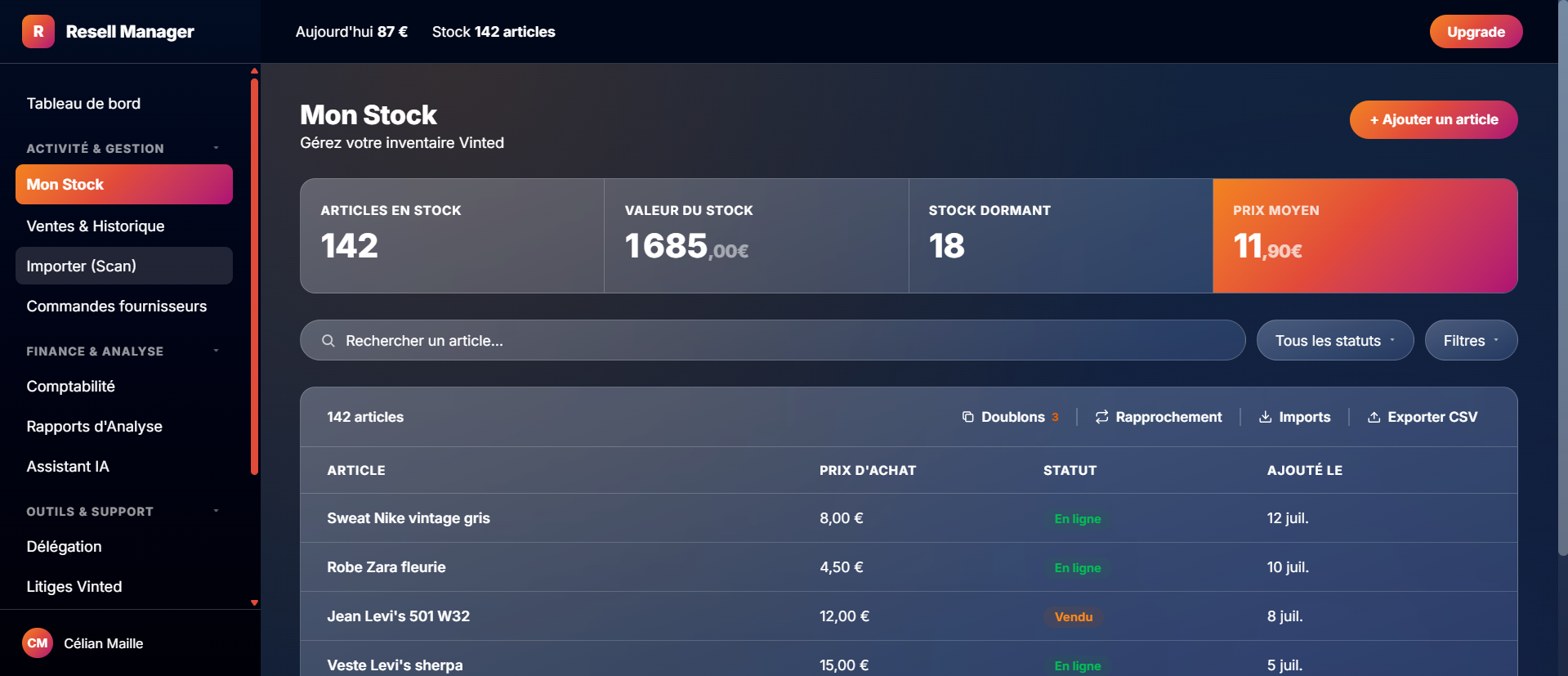Open Ventes & Historique

(x=124, y=226)
